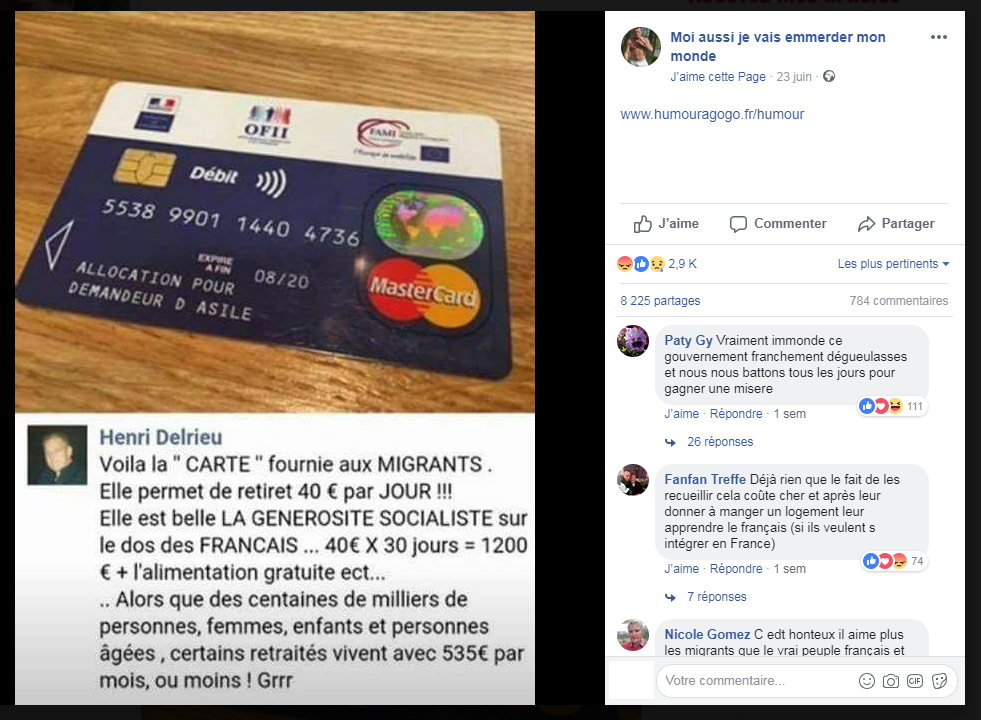
Task: Open the www.humouragogo.fr/humour link
Action: tap(712, 114)
